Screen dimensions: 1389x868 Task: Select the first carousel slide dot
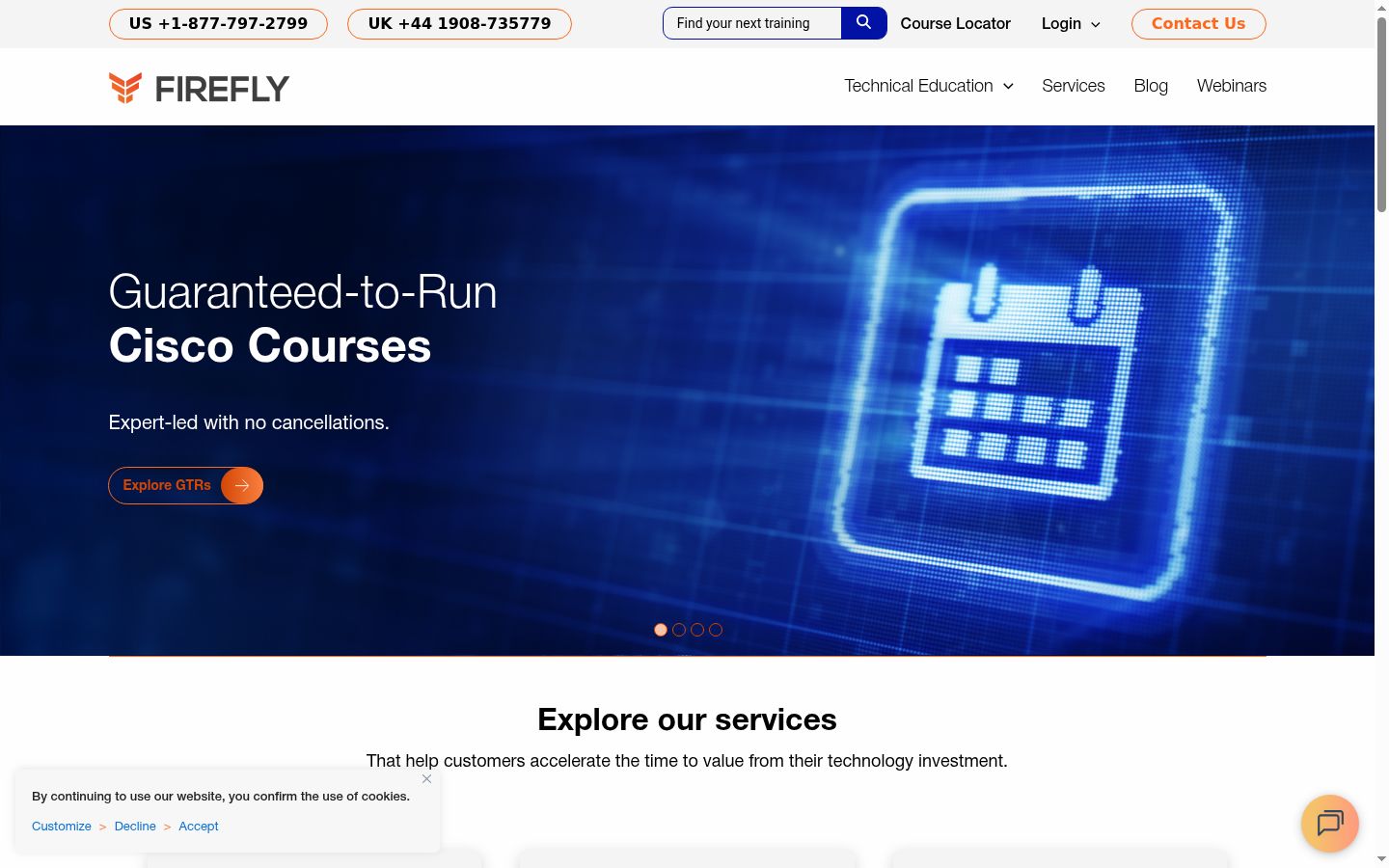(x=661, y=630)
